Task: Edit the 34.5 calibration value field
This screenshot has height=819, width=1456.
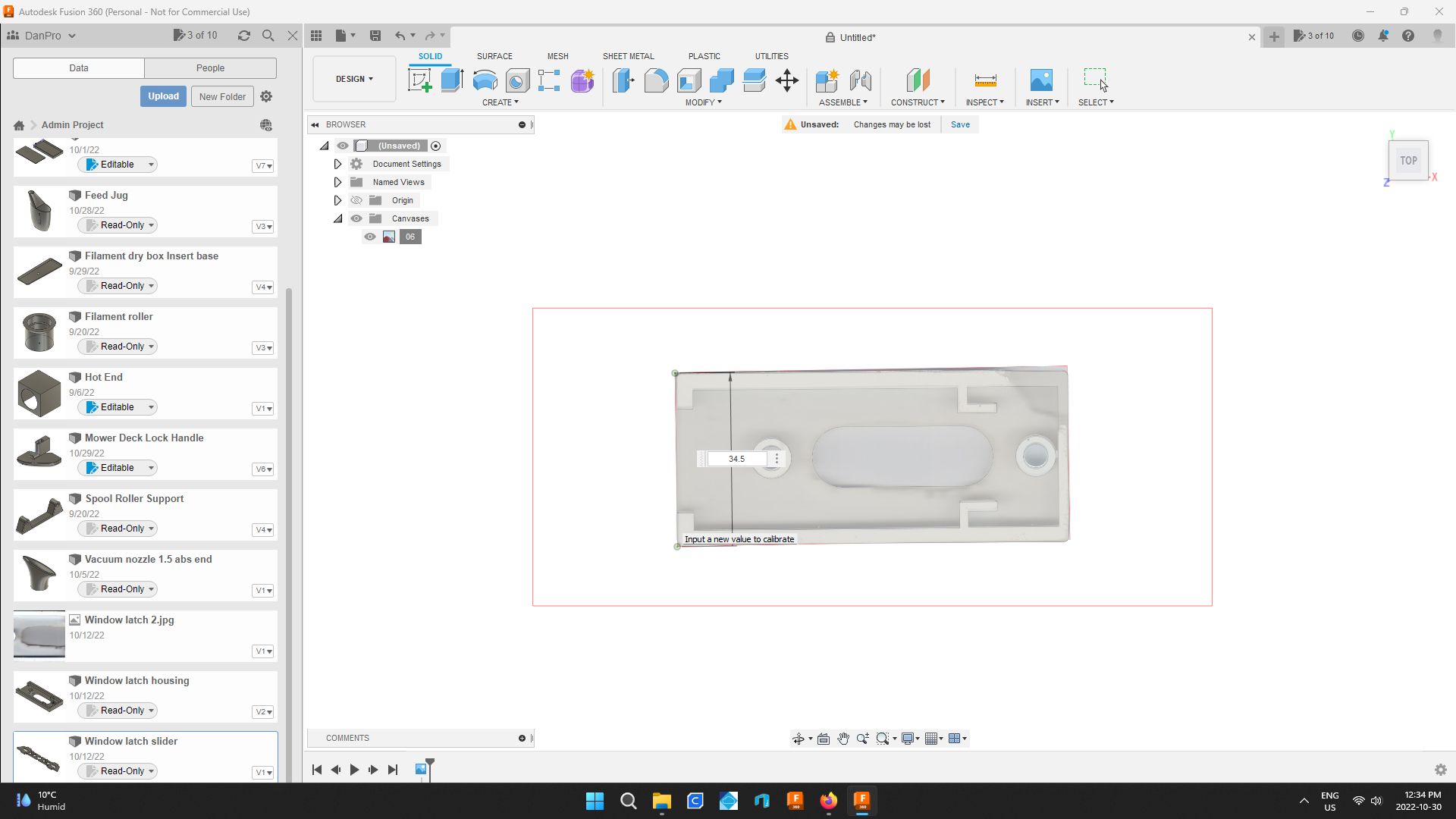Action: pos(737,459)
